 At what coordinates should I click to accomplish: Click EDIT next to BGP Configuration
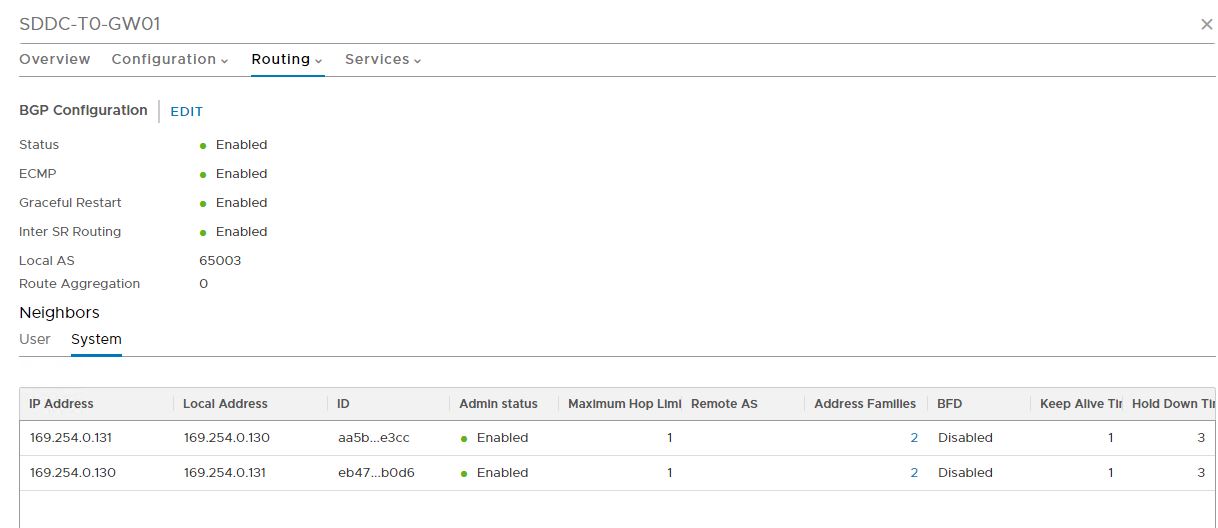pyautogui.click(x=186, y=112)
